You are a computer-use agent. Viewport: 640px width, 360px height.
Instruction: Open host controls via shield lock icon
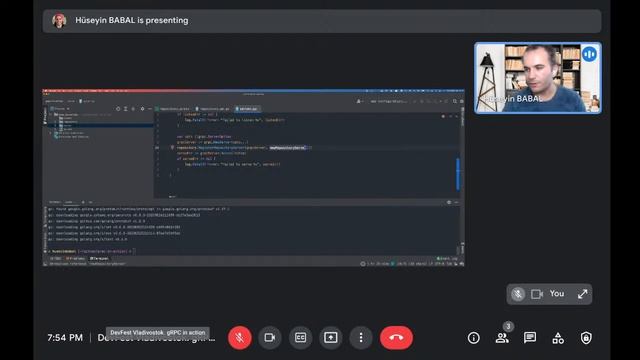pos(586,338)
